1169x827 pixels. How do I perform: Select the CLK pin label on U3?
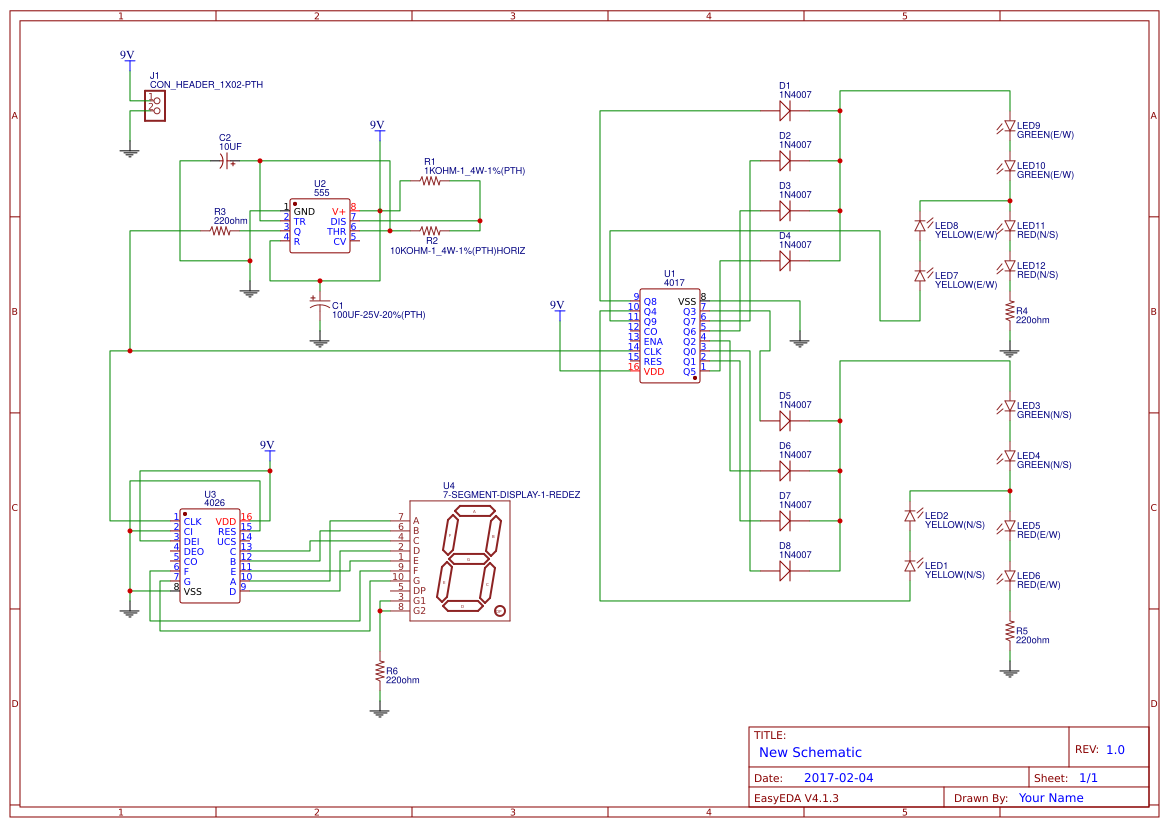tap(193, 521)
